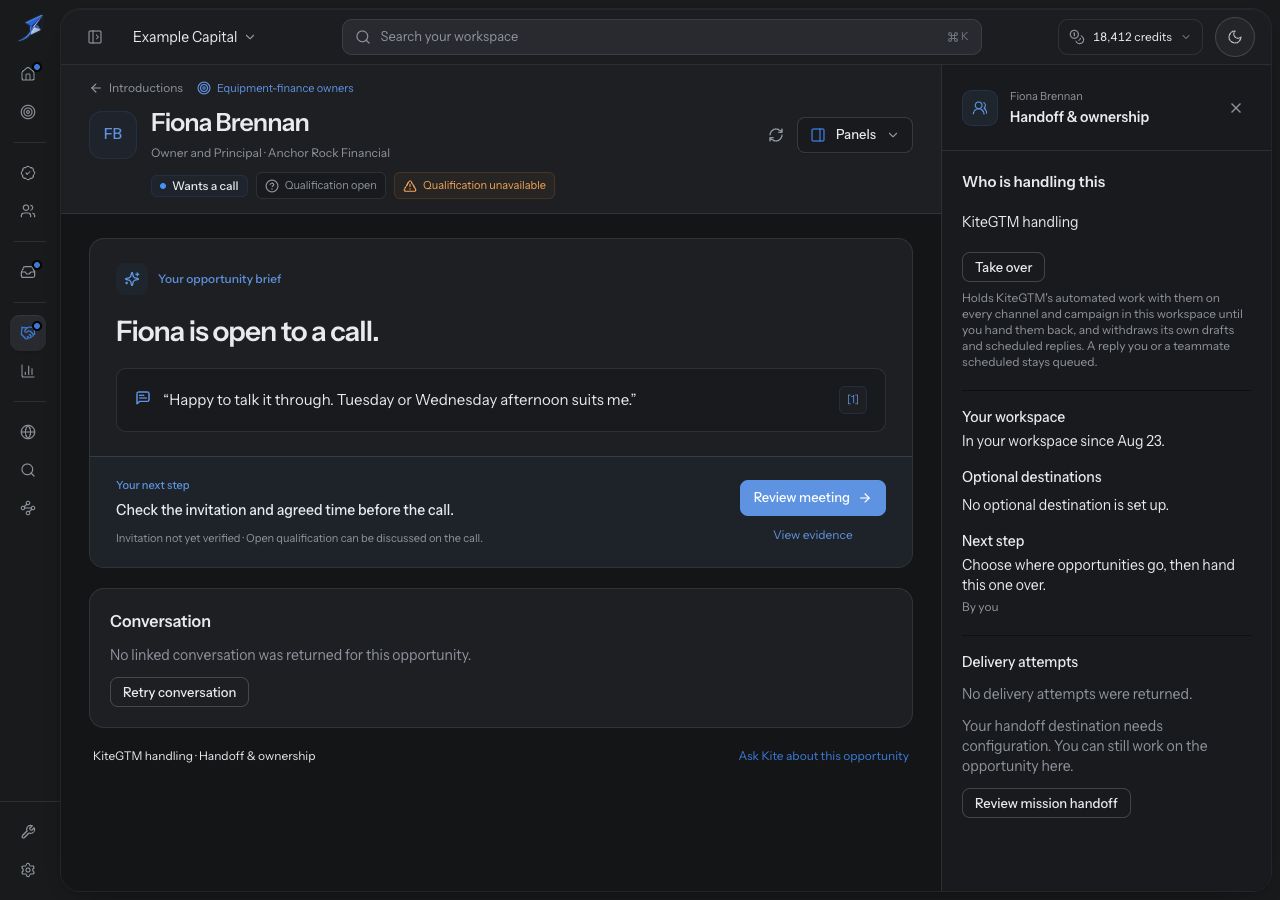Toggle the sidebar collapse button

(x=95, y=37)
